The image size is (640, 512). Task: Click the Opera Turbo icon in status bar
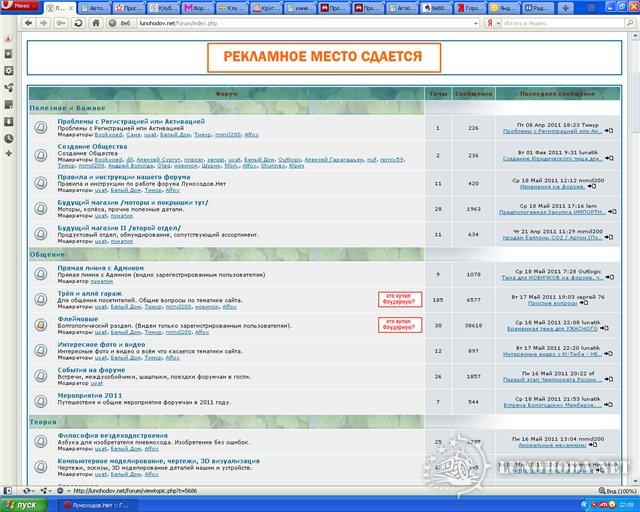(x=60, y=490)
